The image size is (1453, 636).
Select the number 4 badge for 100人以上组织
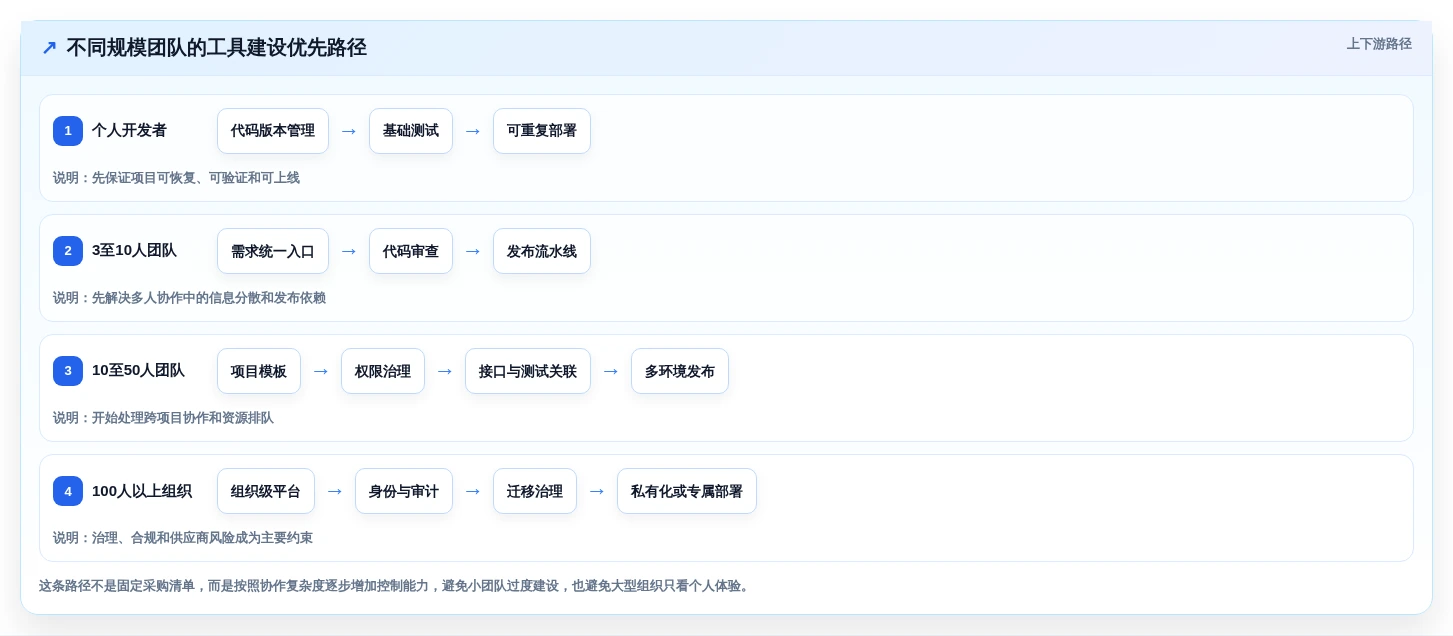tap(68, 491)
